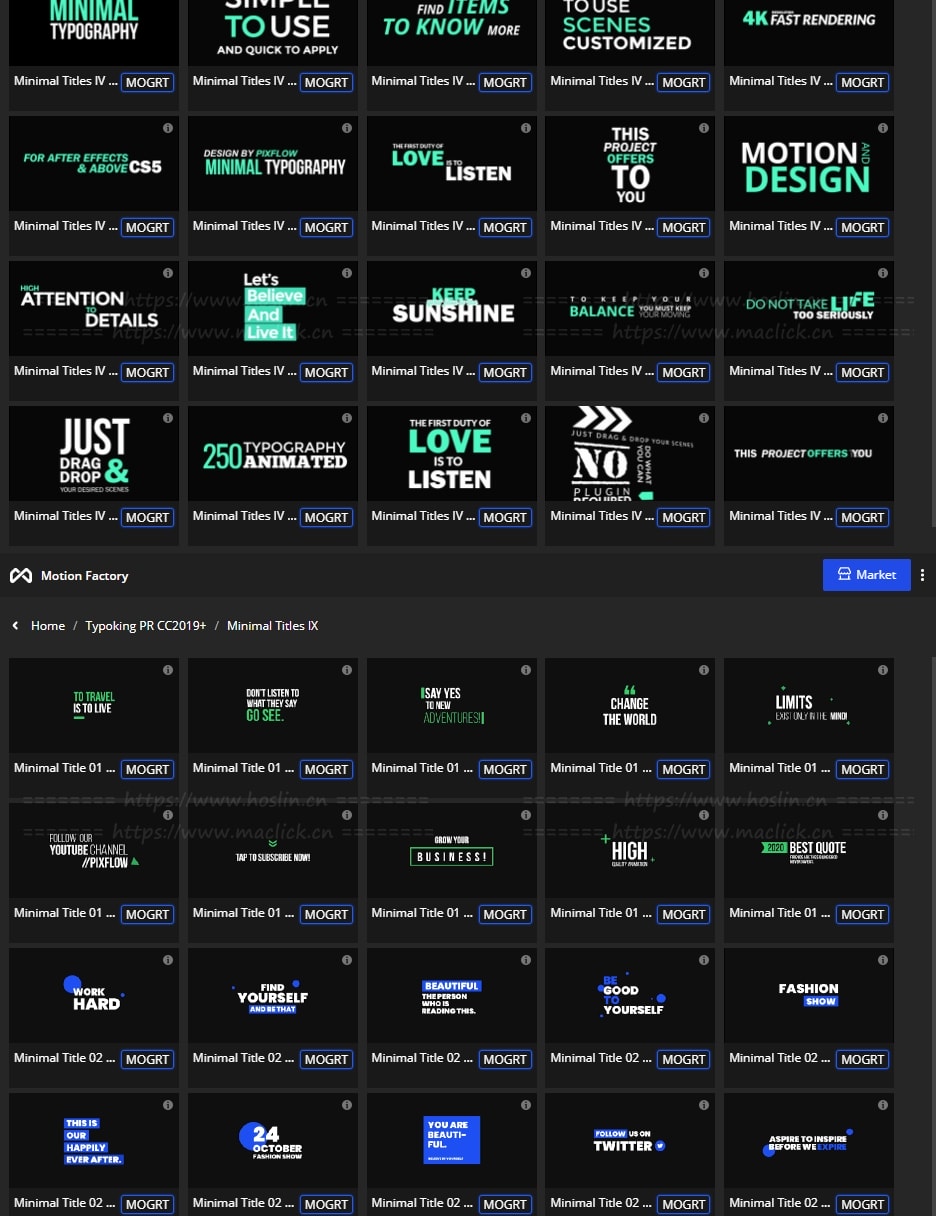This screenshot has height=1216, width=936.
Task: Click 'Minimal Titles IV' label under 'Keep Sunshine'
Action: pos(422,371)
